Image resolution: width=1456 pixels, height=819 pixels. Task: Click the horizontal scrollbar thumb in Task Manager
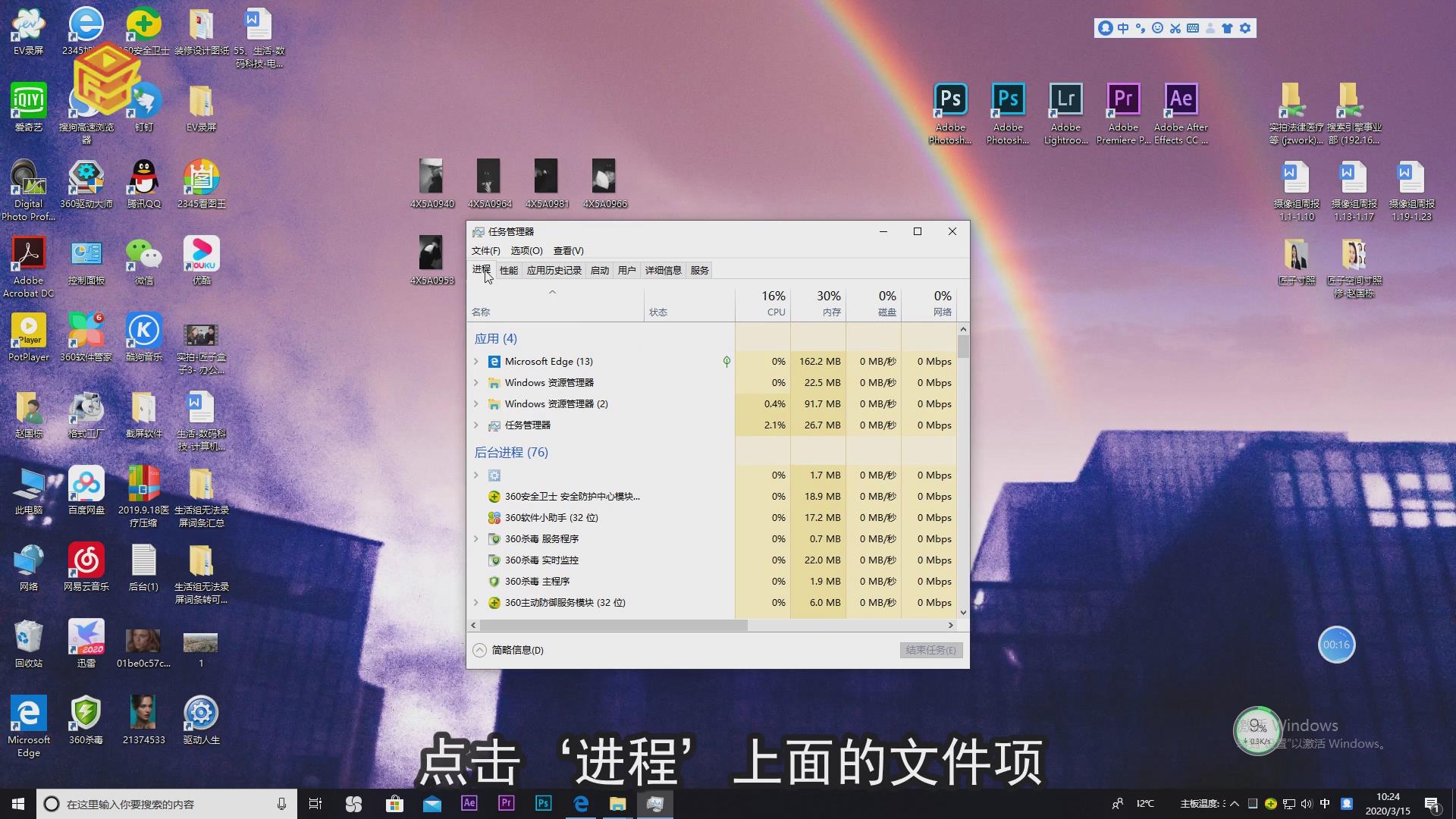613,626
